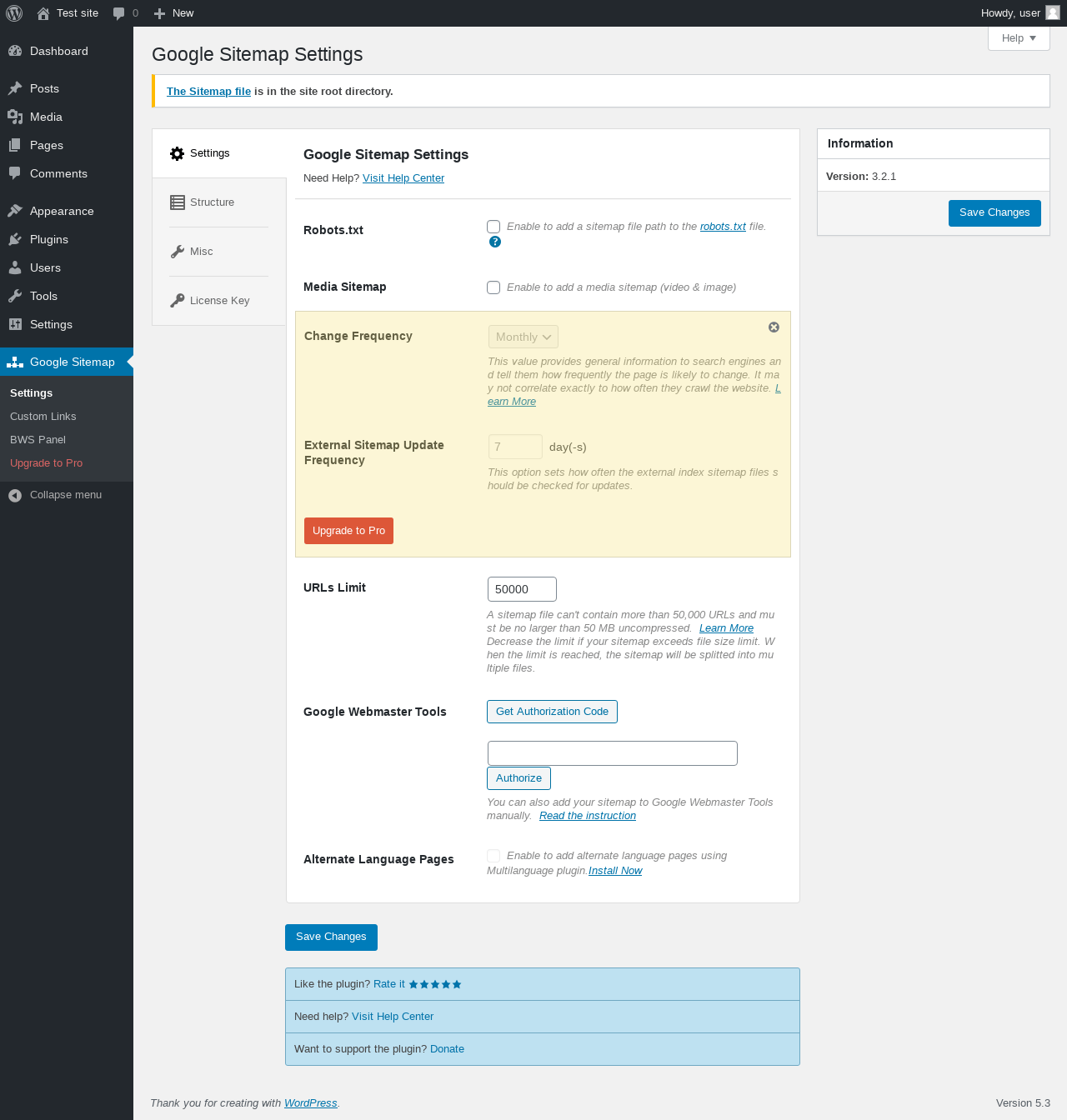
Task: Open the robots.txt link
Action: 723,227
